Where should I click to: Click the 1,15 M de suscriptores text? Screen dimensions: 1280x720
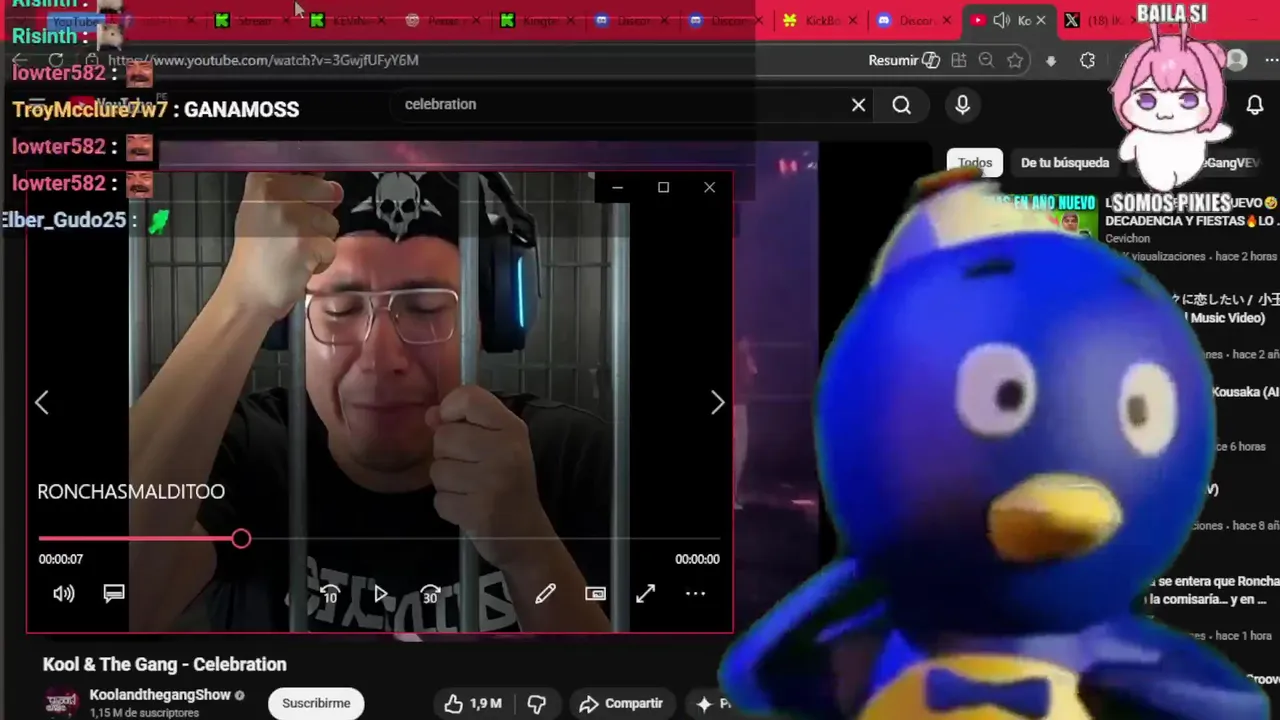pos(144,713)
